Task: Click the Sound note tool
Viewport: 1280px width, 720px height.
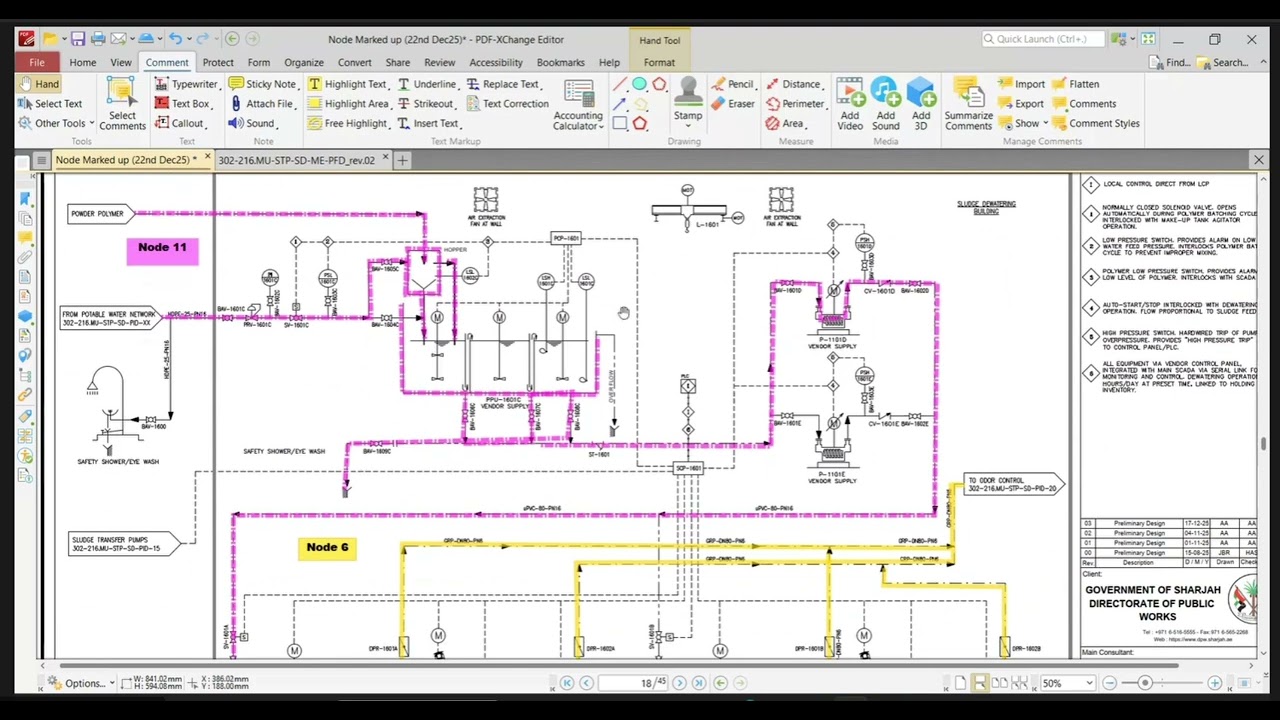Action: pos(252,123)
